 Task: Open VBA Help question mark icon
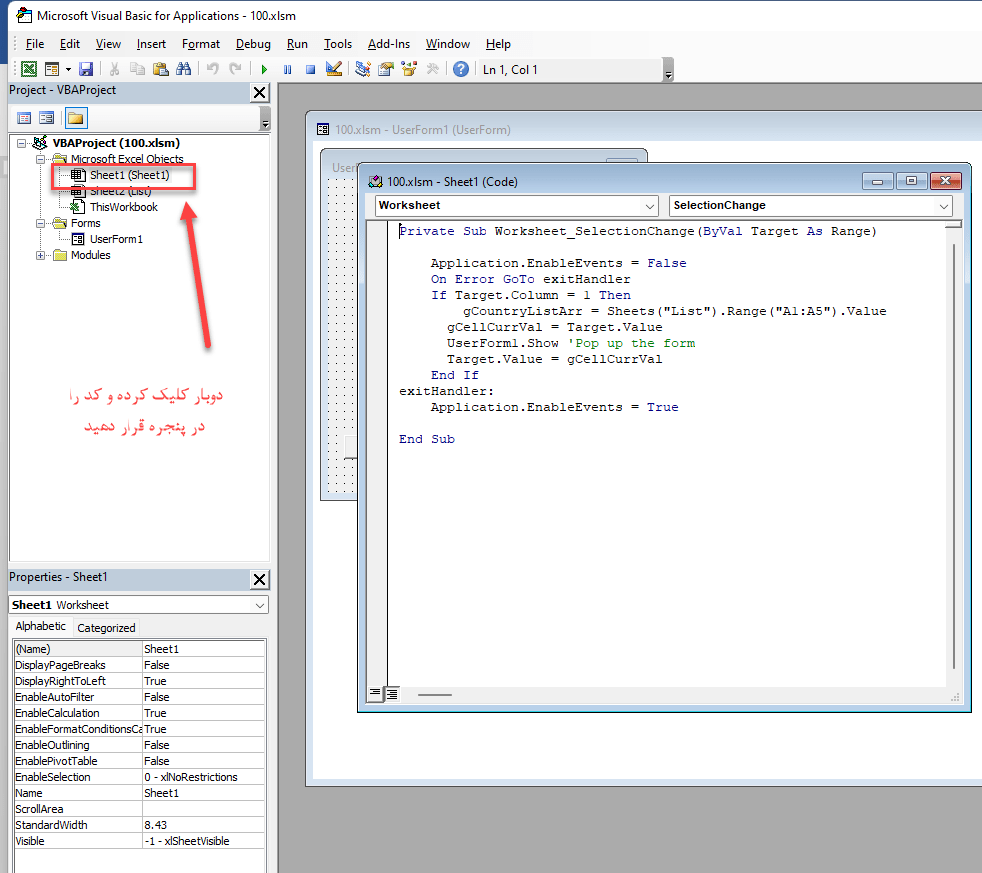click(461, 69)
